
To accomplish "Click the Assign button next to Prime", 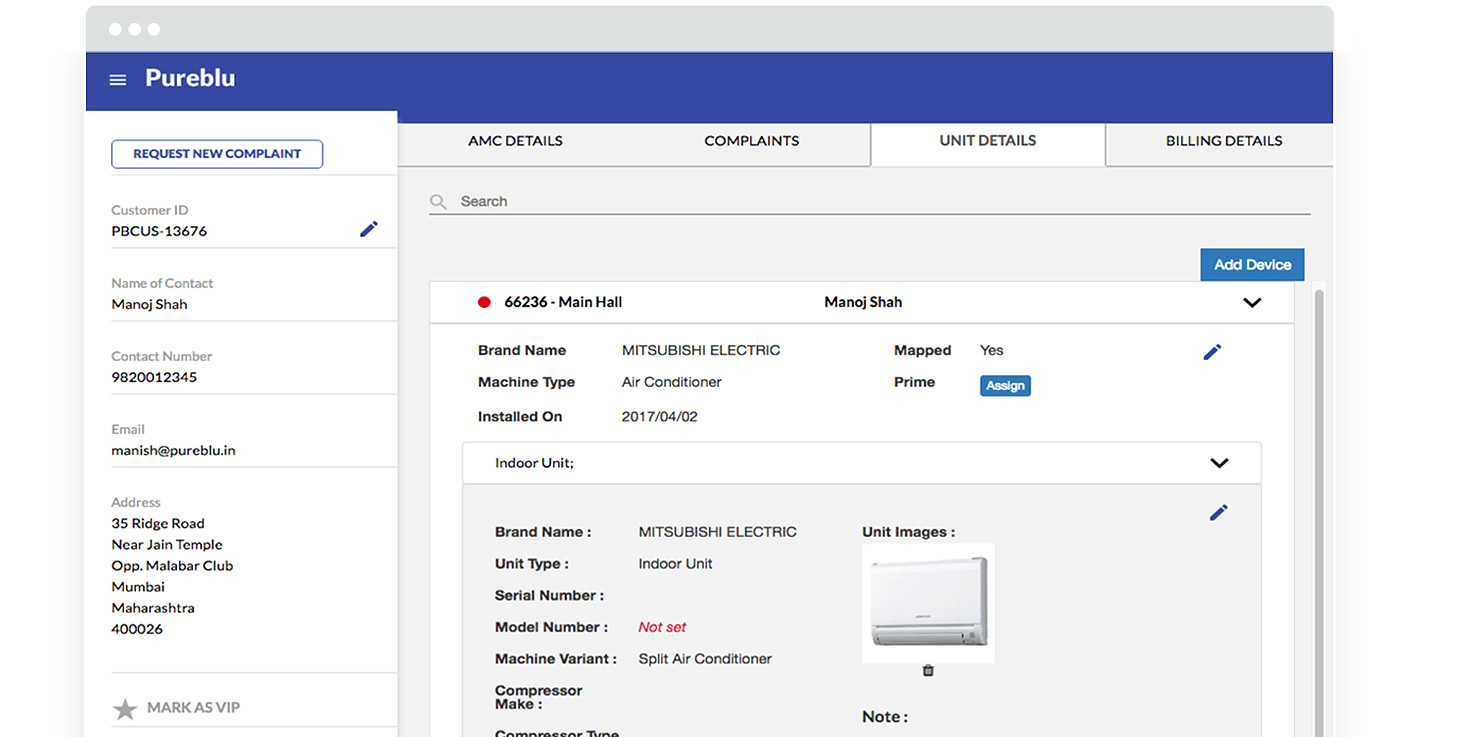I will pos(1005,386).
